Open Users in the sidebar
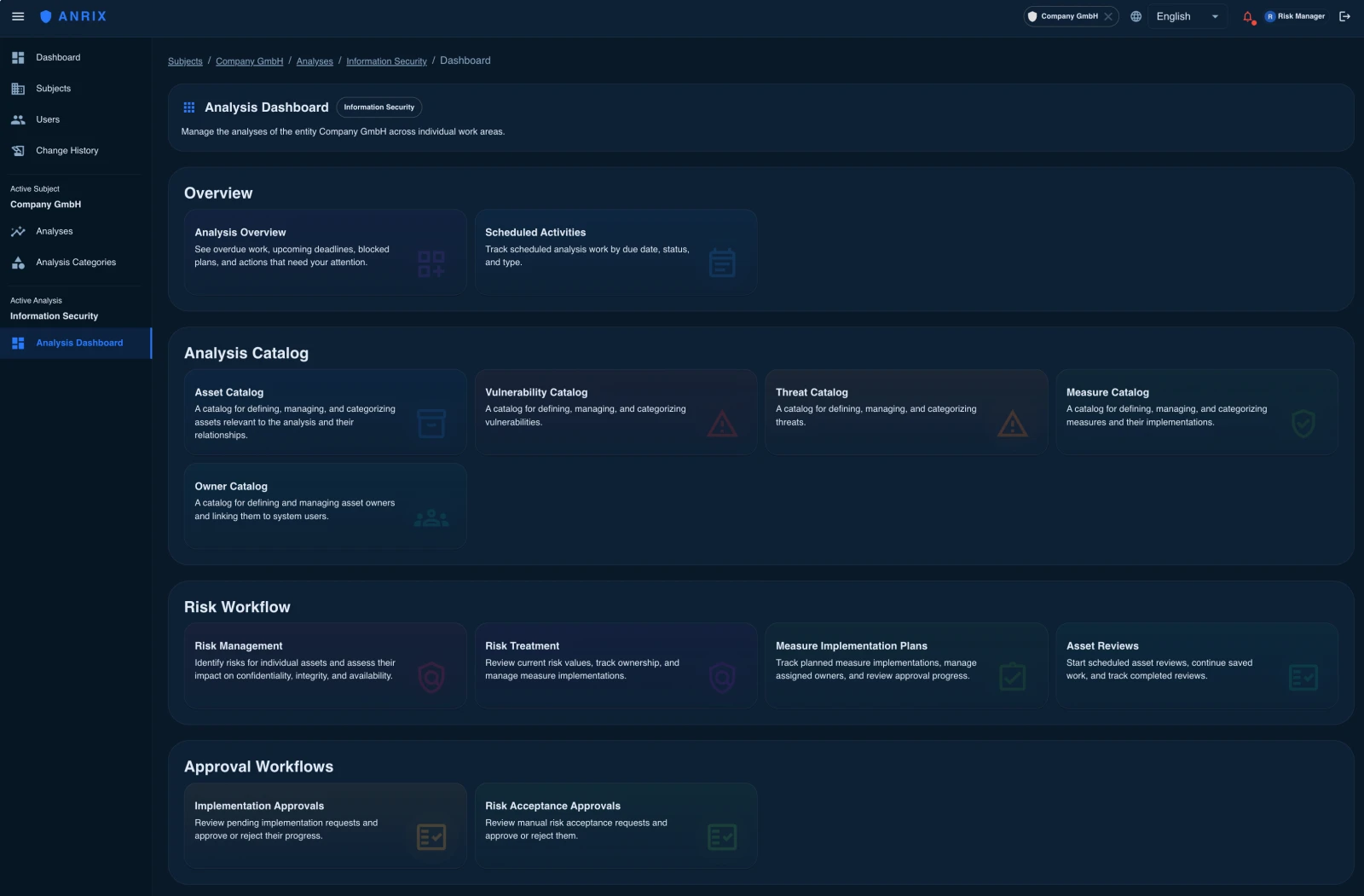Viewport: 1364px width, 896px height. click(x=76, y=120)
